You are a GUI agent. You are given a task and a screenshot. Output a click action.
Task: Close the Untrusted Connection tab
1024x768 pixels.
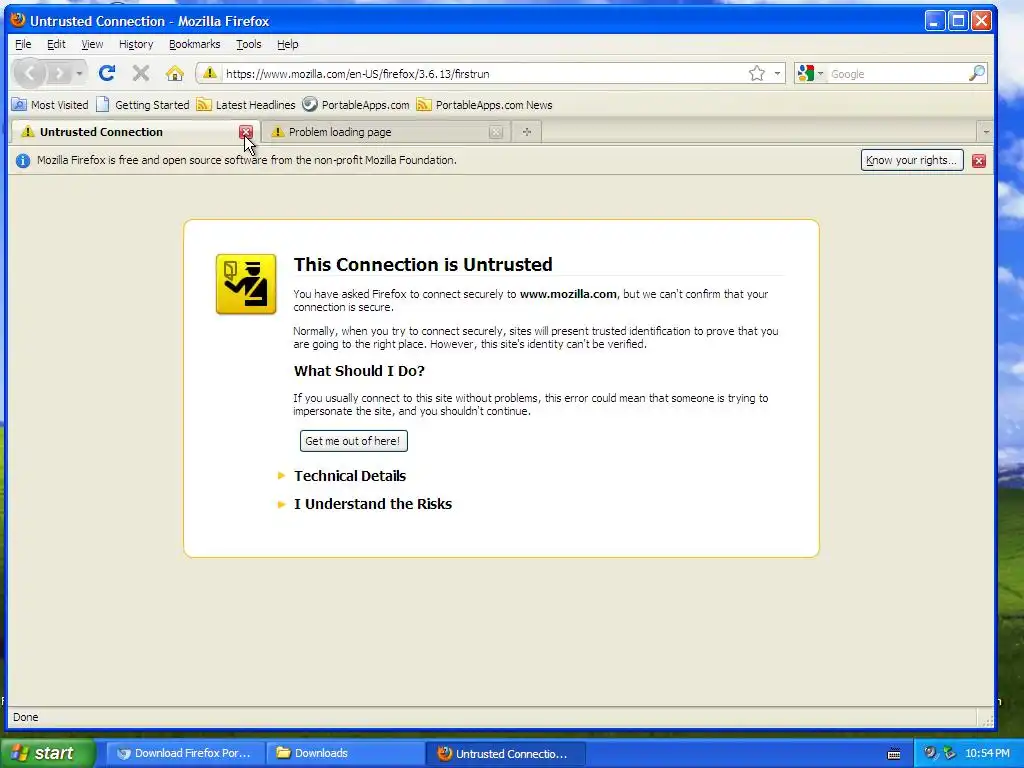[246, 132]
